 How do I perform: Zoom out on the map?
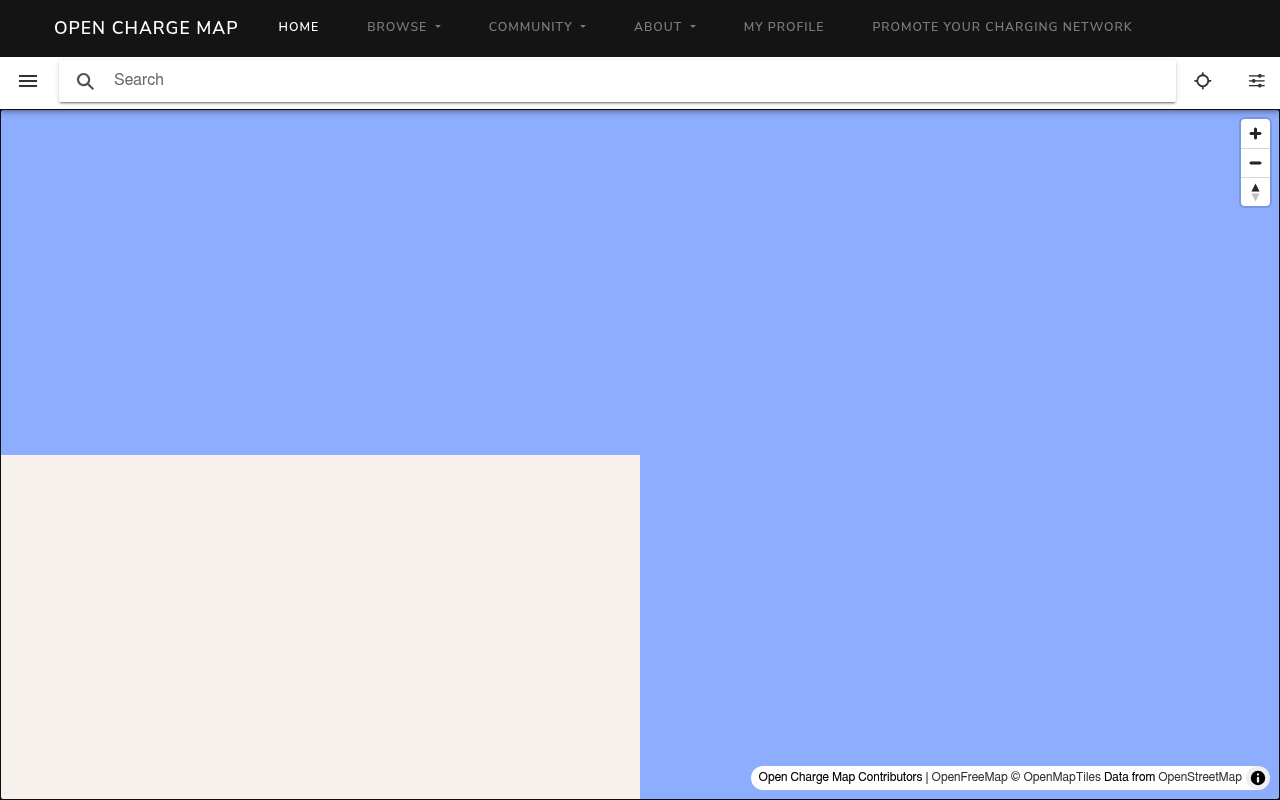(1256, 163)
